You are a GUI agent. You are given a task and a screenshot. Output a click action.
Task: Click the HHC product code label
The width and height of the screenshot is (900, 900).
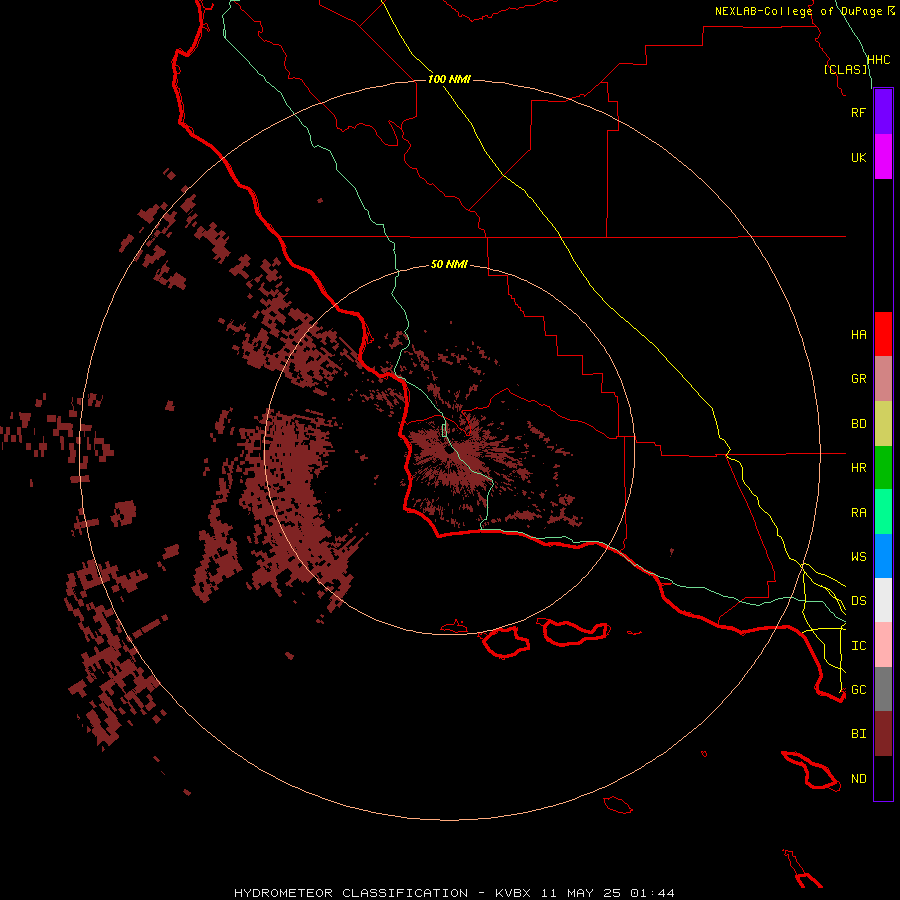(878, 60)
